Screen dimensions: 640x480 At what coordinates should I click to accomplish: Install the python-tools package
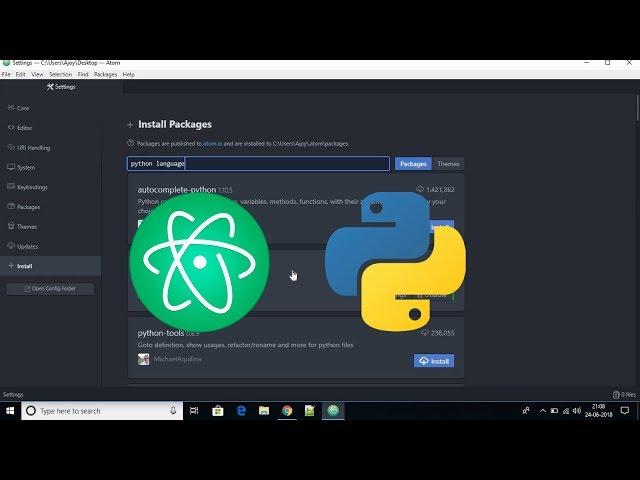tap(434, 361)
